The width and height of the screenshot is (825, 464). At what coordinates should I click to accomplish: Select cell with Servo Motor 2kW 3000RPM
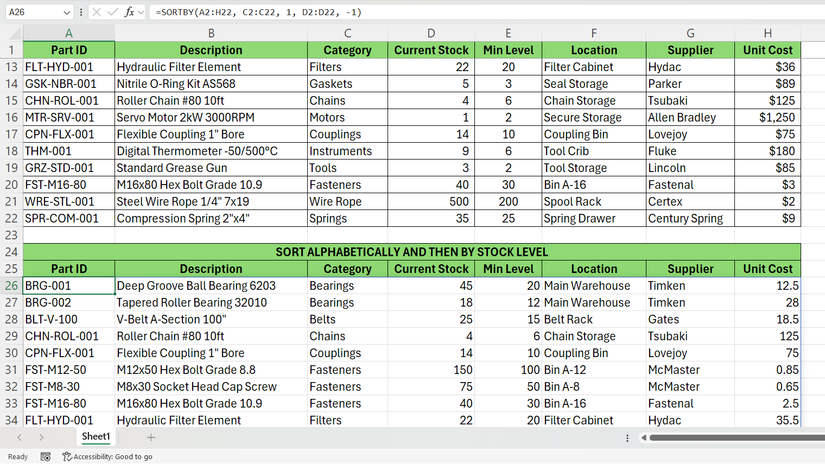point(211,117)
